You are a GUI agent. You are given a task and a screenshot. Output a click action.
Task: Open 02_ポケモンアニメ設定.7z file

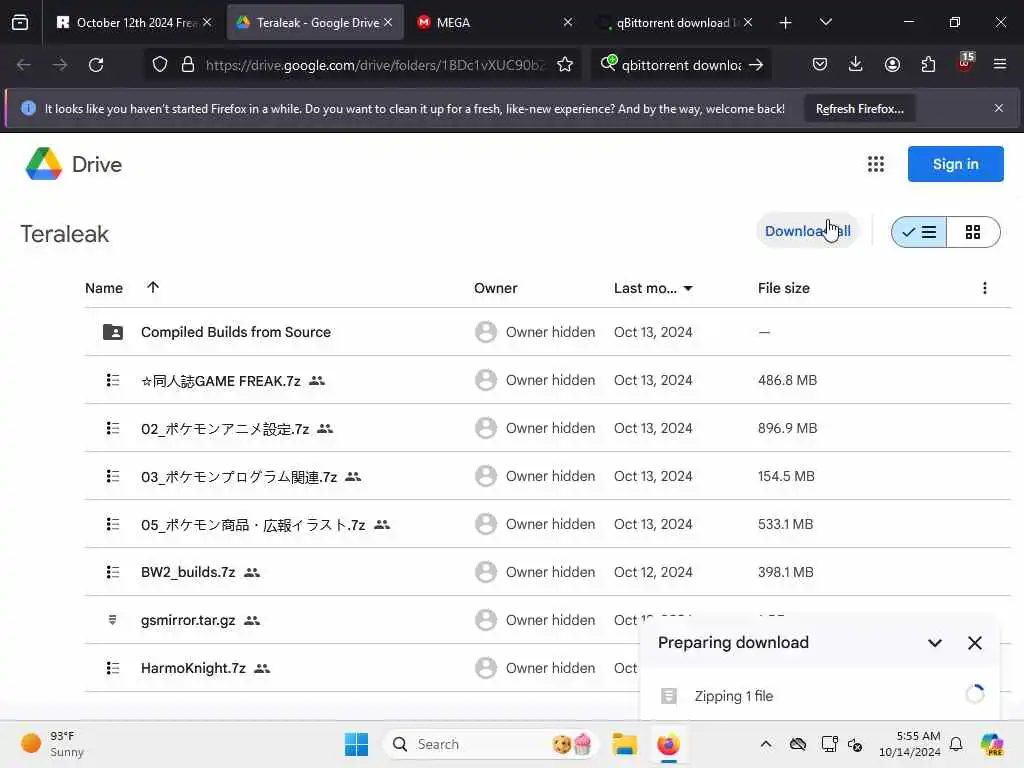(225, 428)
